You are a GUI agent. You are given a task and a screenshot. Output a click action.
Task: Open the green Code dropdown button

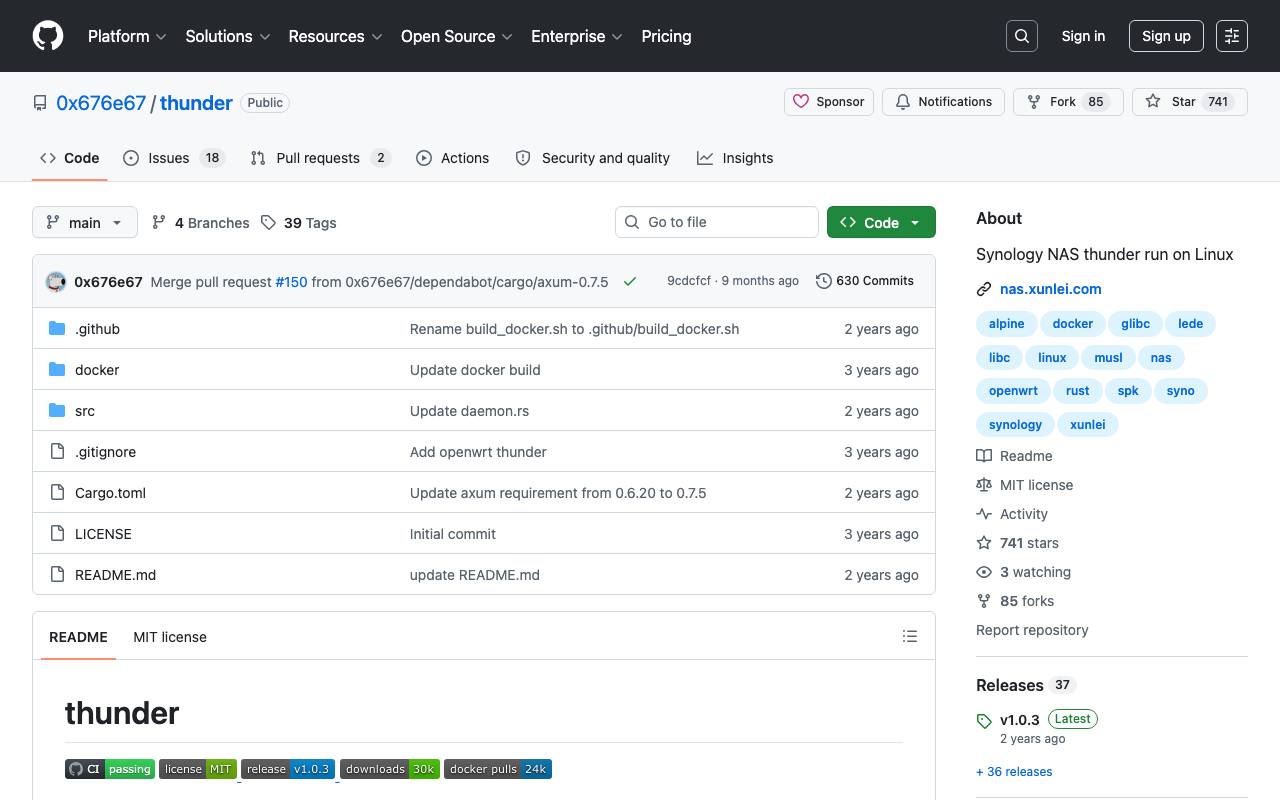click(x=881, y=222)
